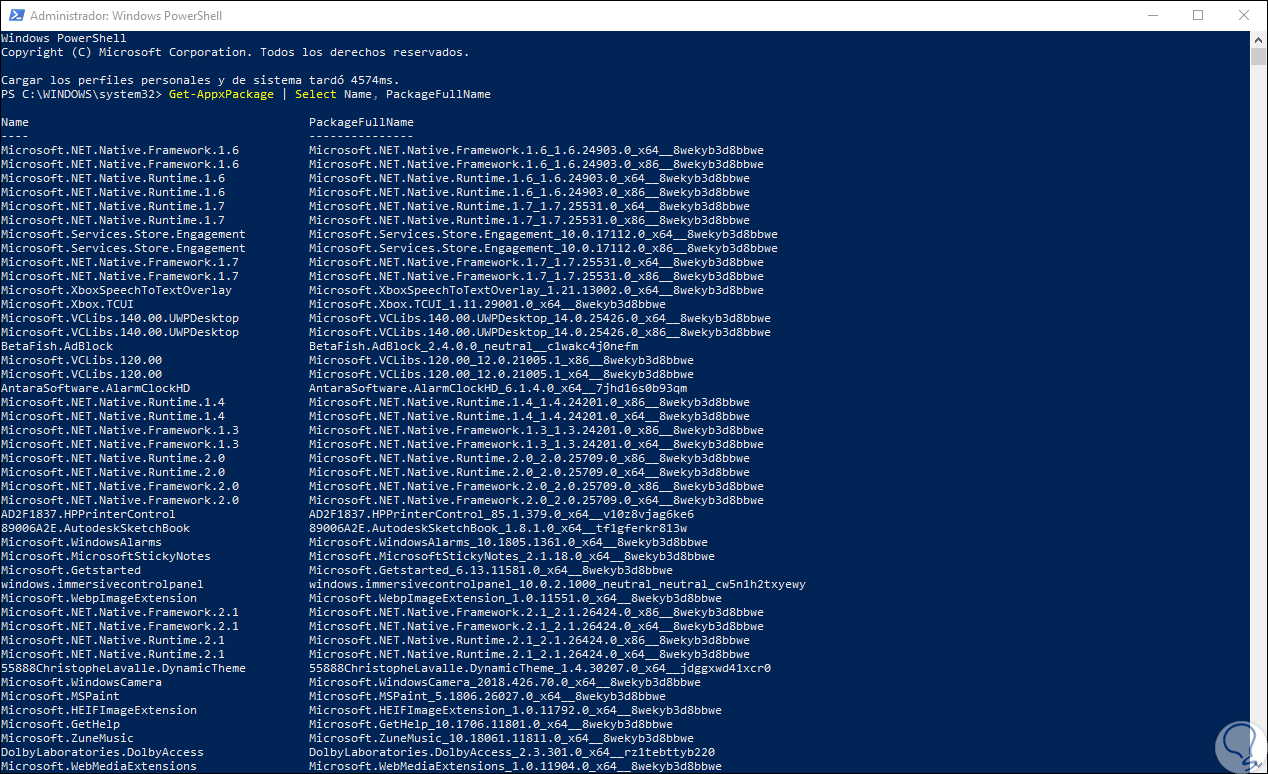1268x774 pixels.
Task: Click 'DolbyLaboratories.DolbyAccess_2.3.301.0_x64' full name
Action: tap(512, 752)
